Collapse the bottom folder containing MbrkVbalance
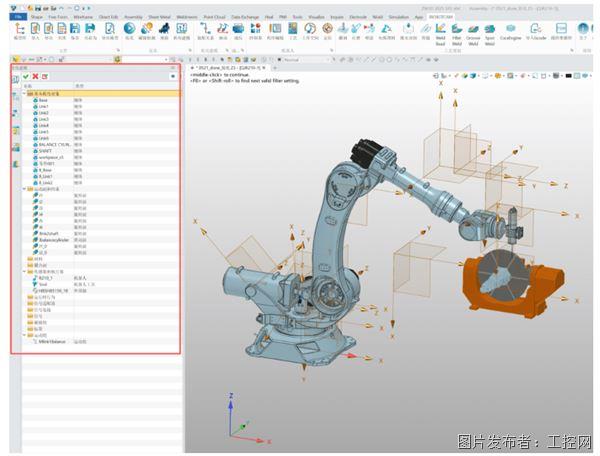This screenshot has height=456, width=600. pos(24,335)
